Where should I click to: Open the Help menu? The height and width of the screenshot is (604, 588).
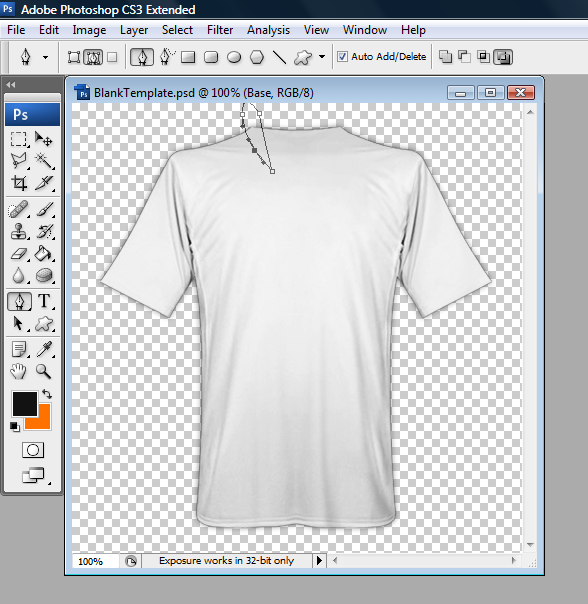[413, 30]
